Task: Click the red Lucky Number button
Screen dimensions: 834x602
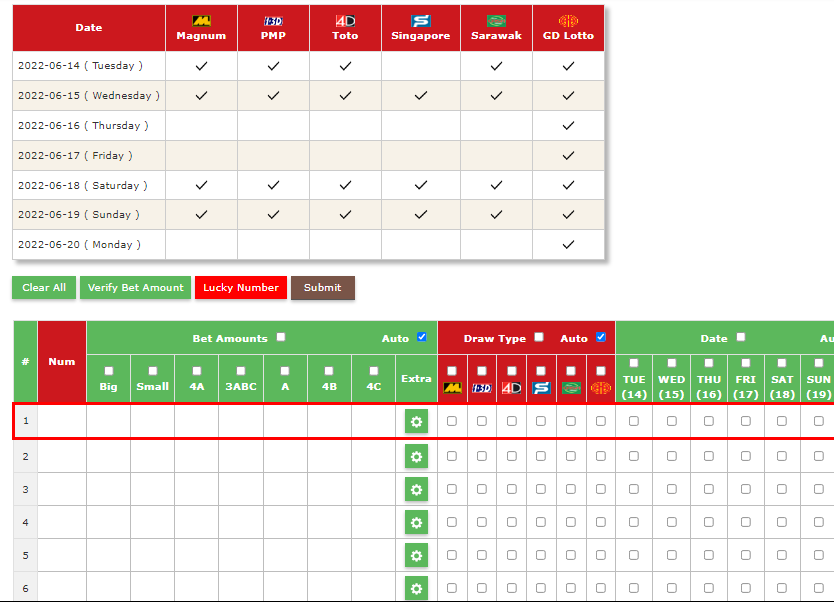Action: point(241,288)
